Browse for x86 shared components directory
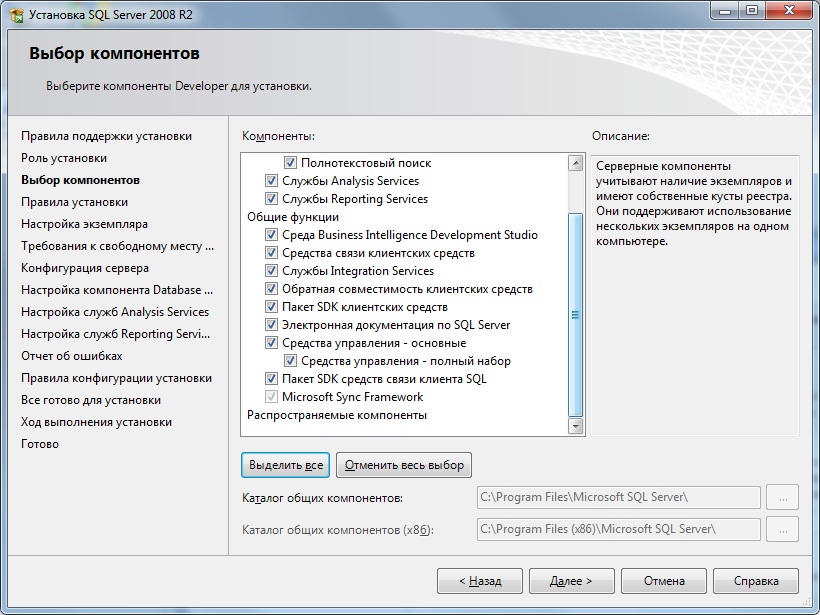The image size is (820, 615). coord(782,529)
